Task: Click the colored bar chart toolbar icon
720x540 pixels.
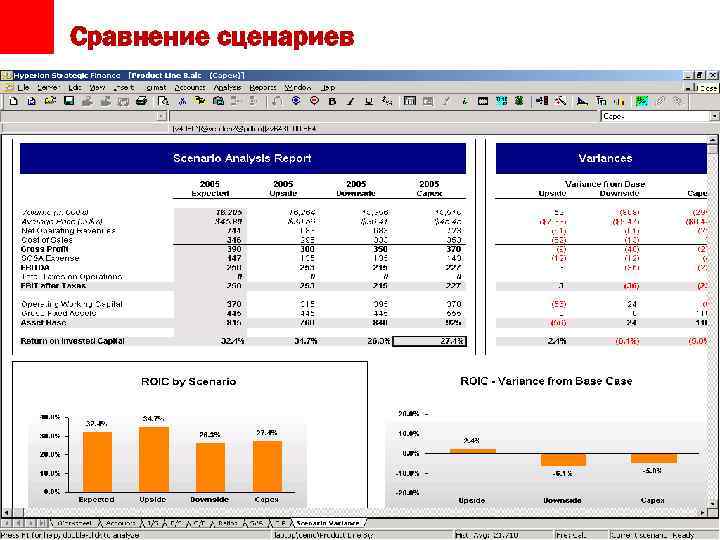Action: tap(619, 101)
